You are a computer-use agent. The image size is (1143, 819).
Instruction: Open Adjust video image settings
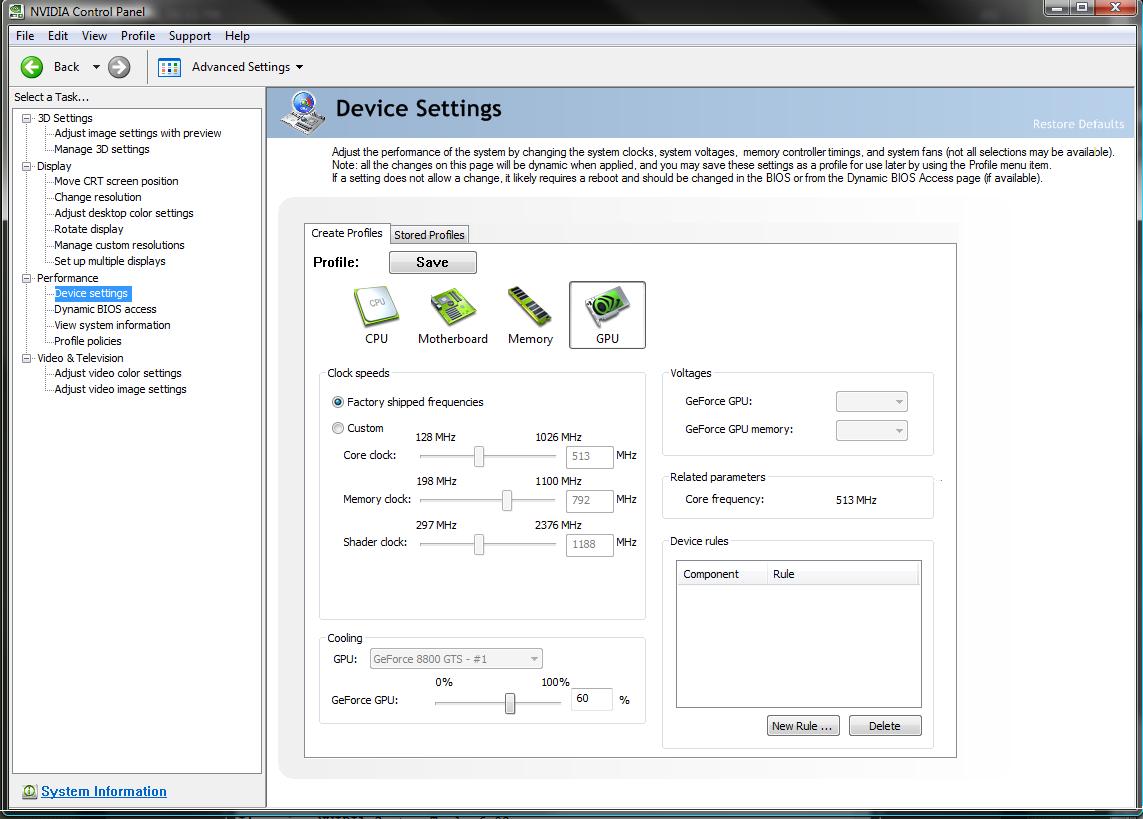pyautogui.click(x=120, y=390)
